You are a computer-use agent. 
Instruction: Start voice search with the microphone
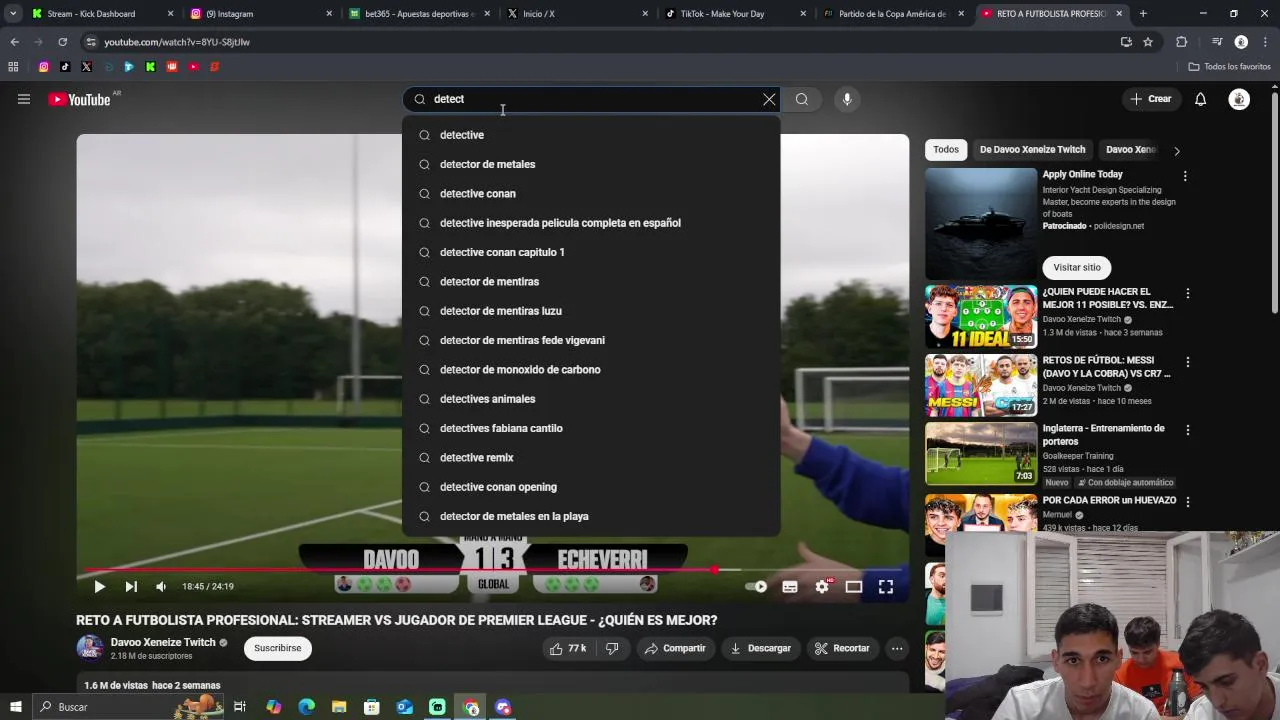(847, 99)
